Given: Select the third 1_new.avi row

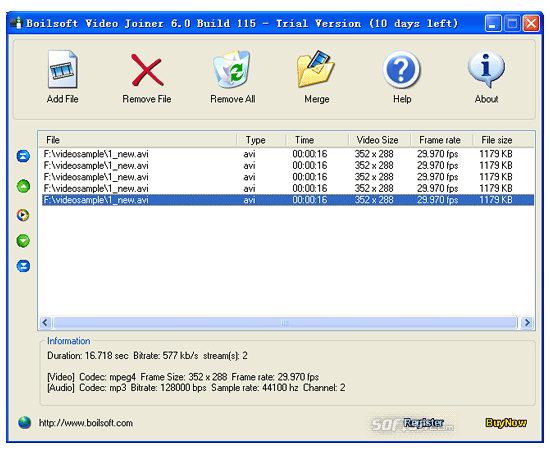Looking at the screenshot, I should click(288, 177).
